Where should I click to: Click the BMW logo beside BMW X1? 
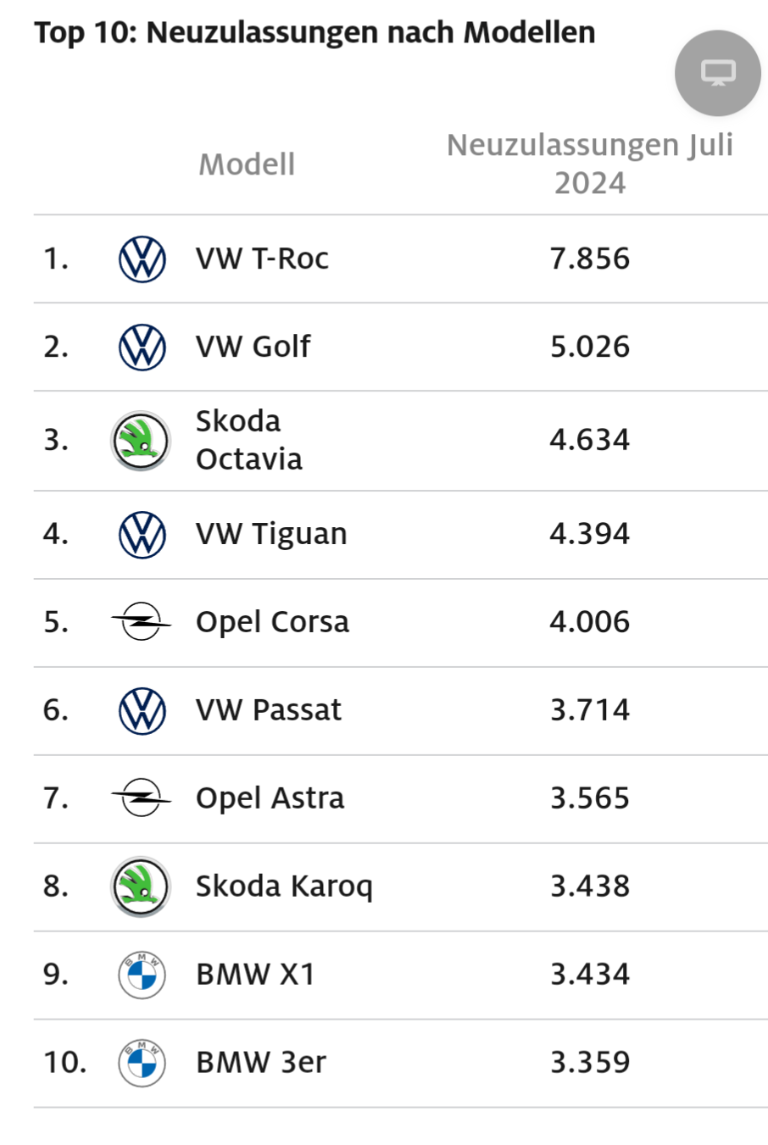[x=141, y=973]
